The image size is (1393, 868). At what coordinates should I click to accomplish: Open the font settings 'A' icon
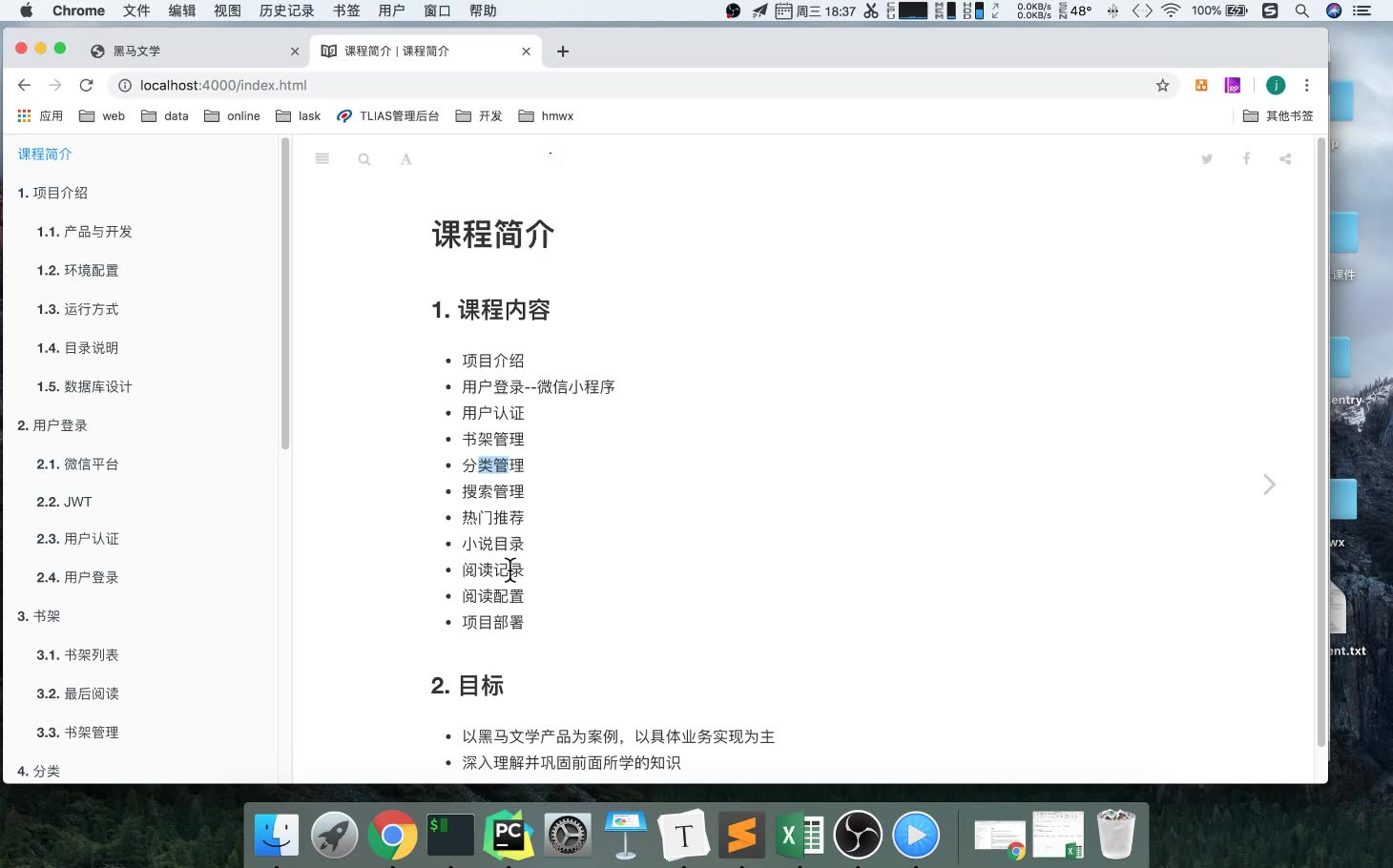[406, 159]
